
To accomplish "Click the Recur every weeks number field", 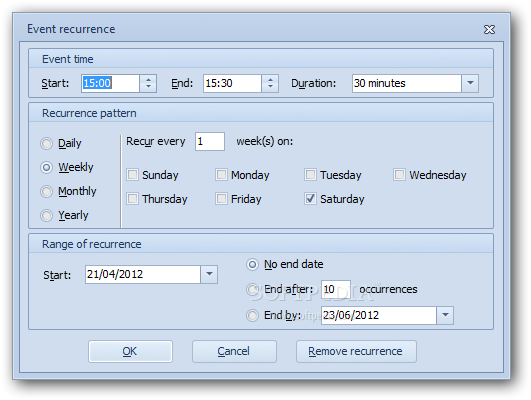I will [x=210, y=141].
